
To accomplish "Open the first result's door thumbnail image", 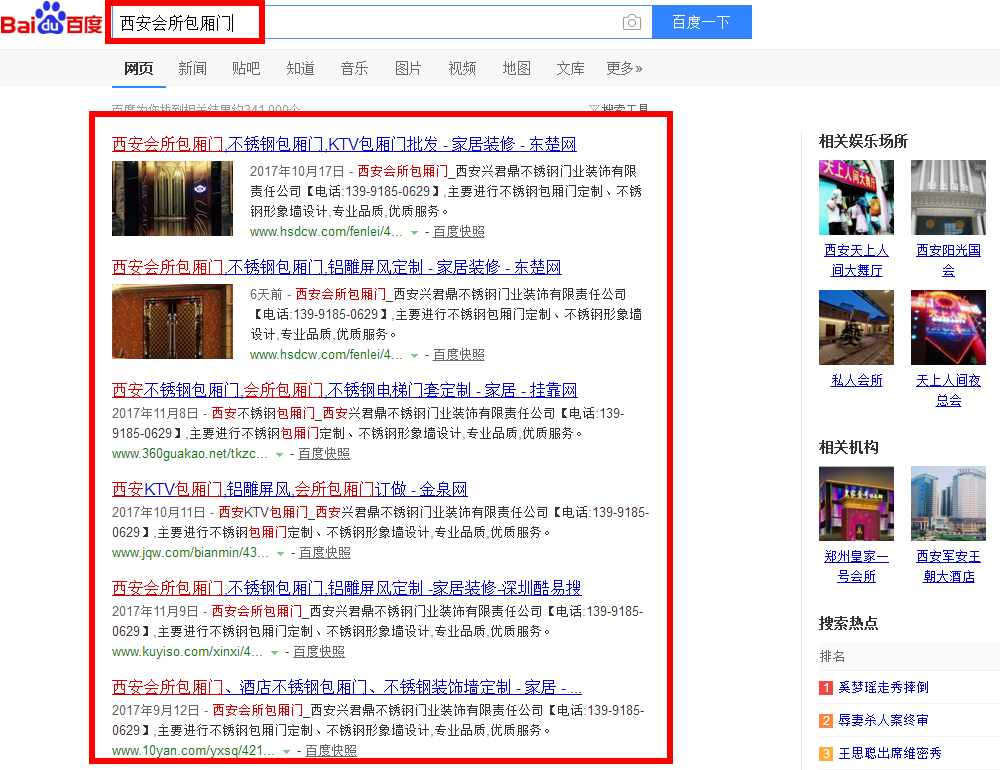I will click(x=172, y=198).
